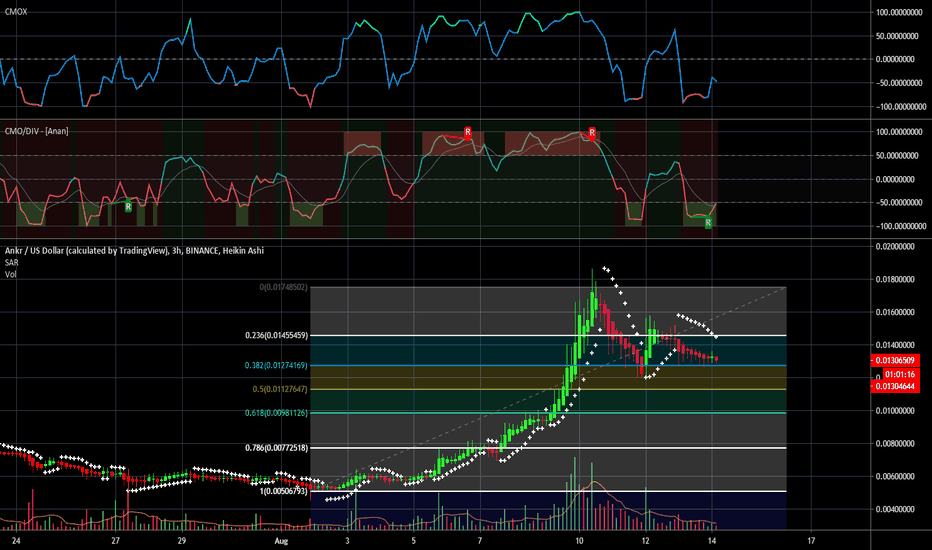Click the right red R marker in CMO/DIV pane
The width and height of the screenshot is (932, 550).
click(x=592, y=131)
